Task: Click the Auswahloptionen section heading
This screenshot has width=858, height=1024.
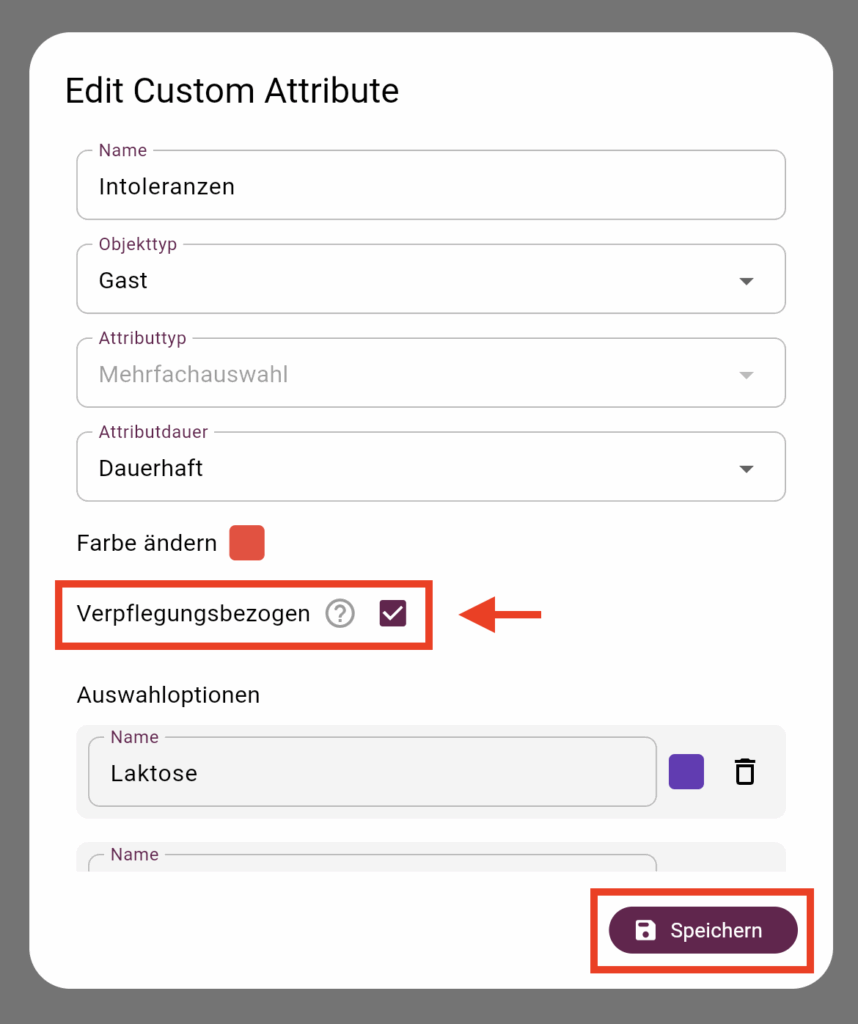Action: (168, 695)
